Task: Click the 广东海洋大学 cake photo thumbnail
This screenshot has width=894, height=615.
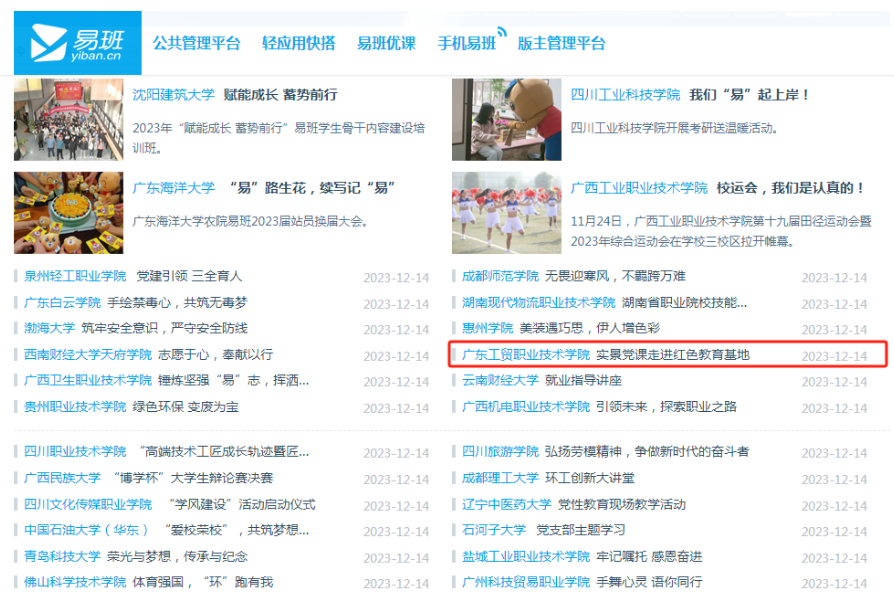Action: point(69,213)
